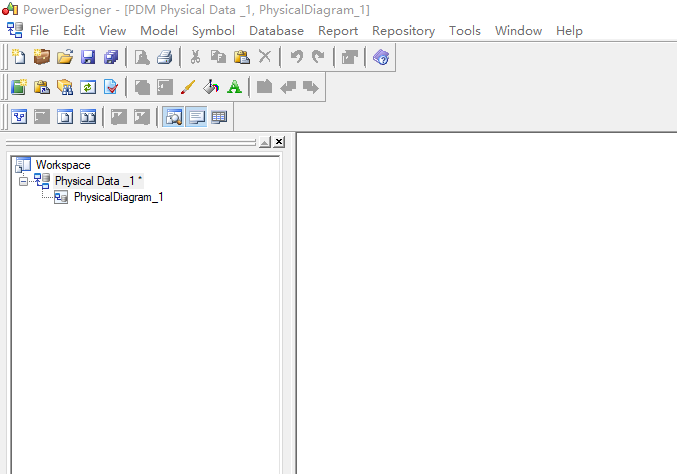Collapse the Physical Data _1 tree node
Viewport: 677px width, 474px height.
tap(23, 181)
